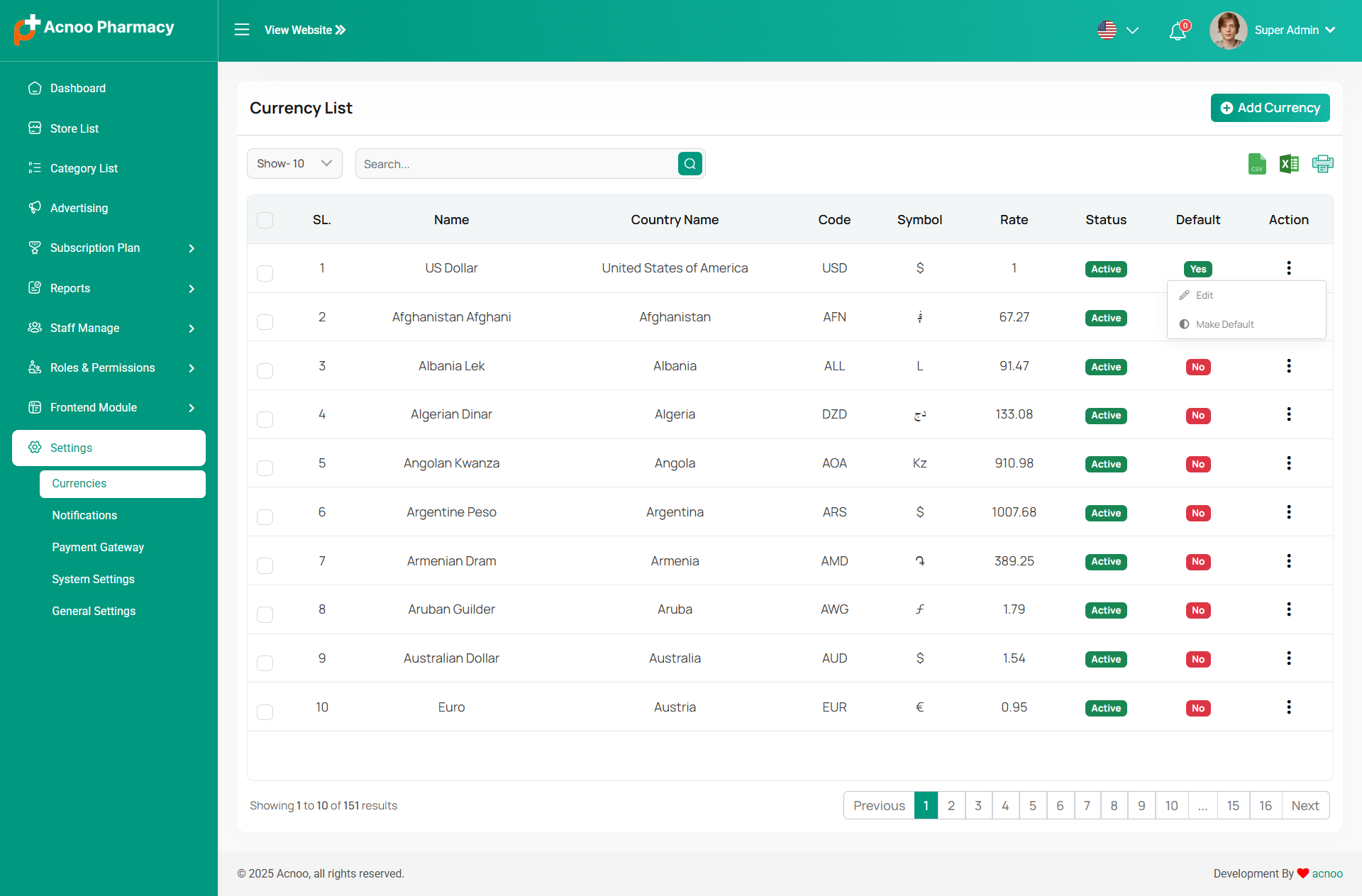Open the Show-10 entries dropdown
The height and width of the screenshot is (896, 1362).
click(x=294, y=164)
